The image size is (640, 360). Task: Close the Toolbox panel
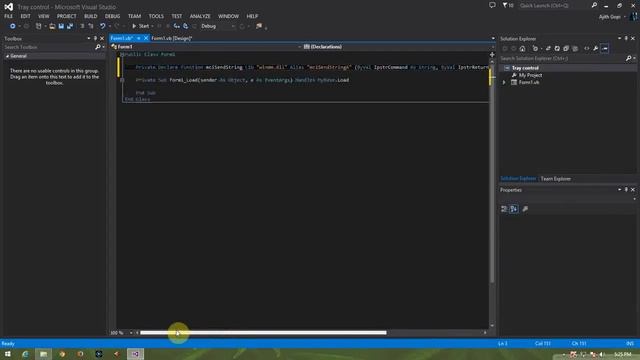tap(102, 38)
